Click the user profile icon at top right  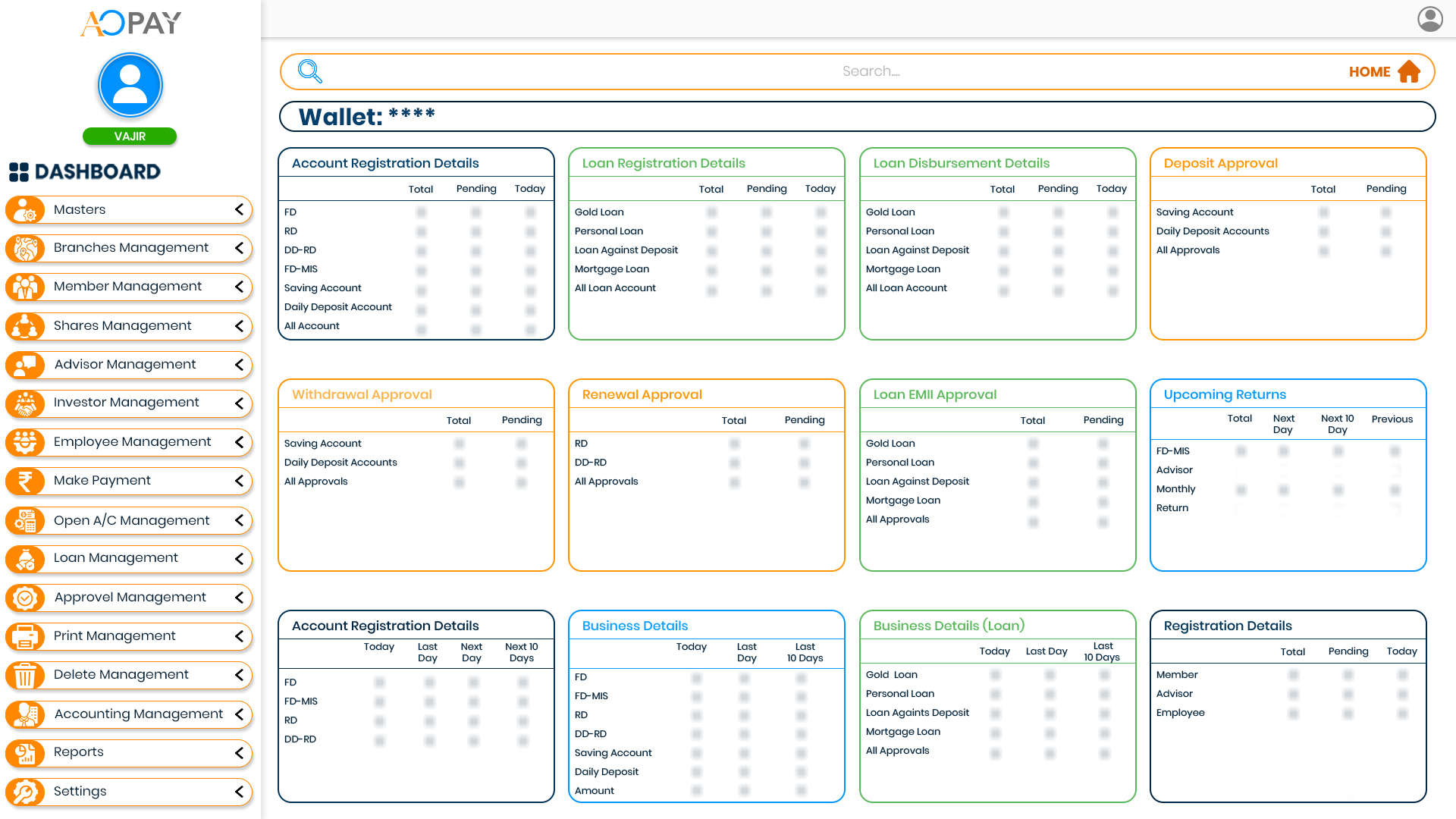(1429, 19)
